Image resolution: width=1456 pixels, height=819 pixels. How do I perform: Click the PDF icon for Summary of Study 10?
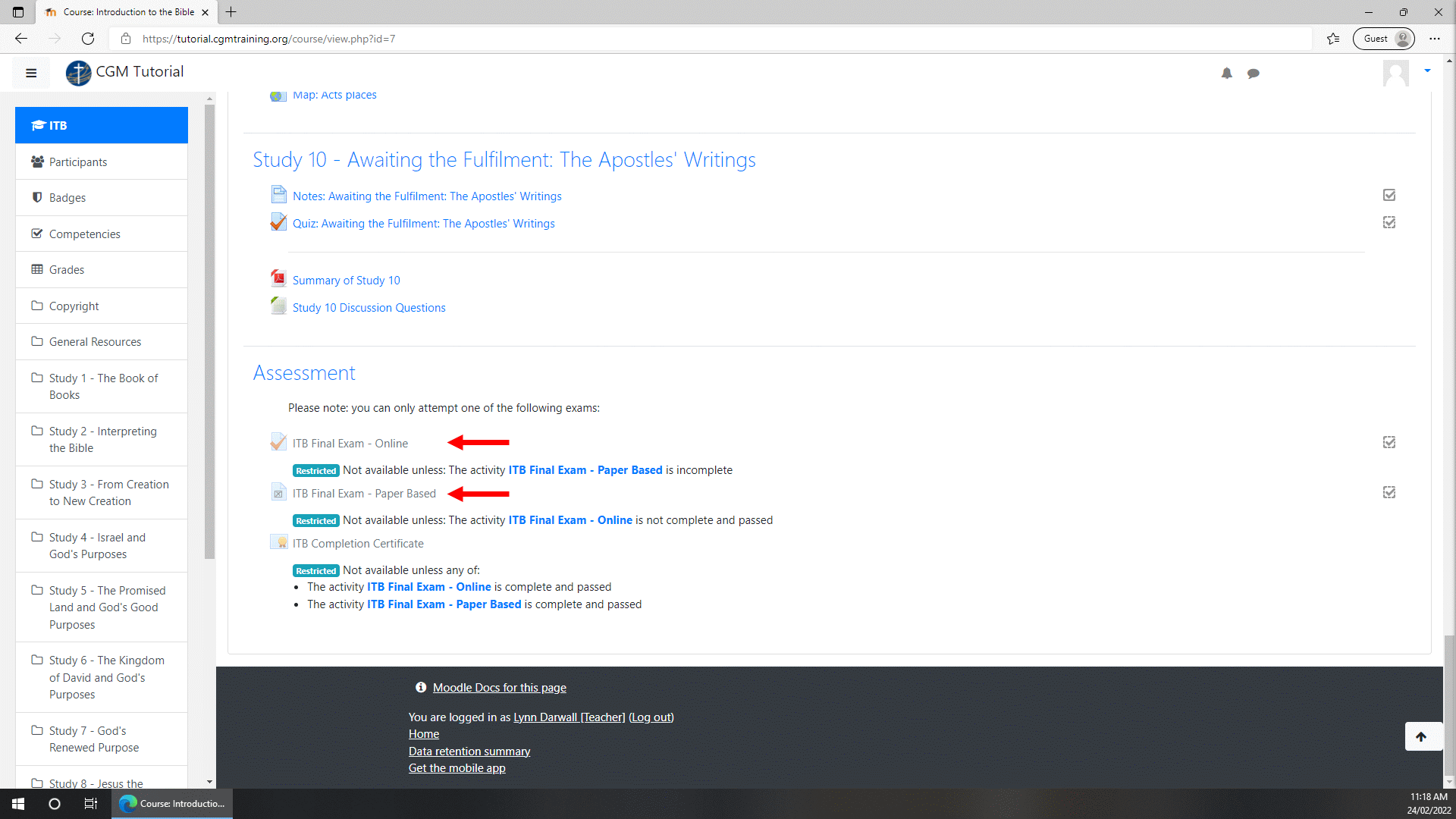[278, 279]
